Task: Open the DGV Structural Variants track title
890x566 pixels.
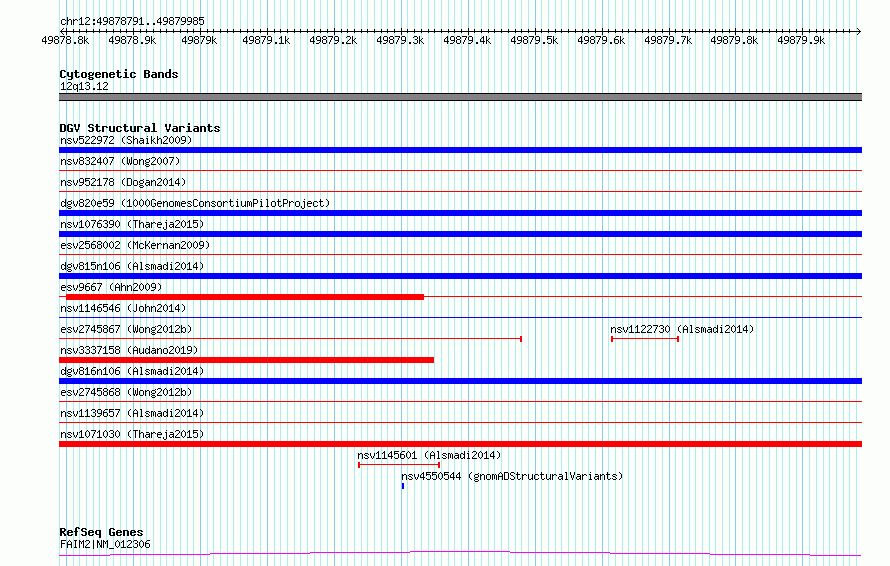Action: click(140, 128)
